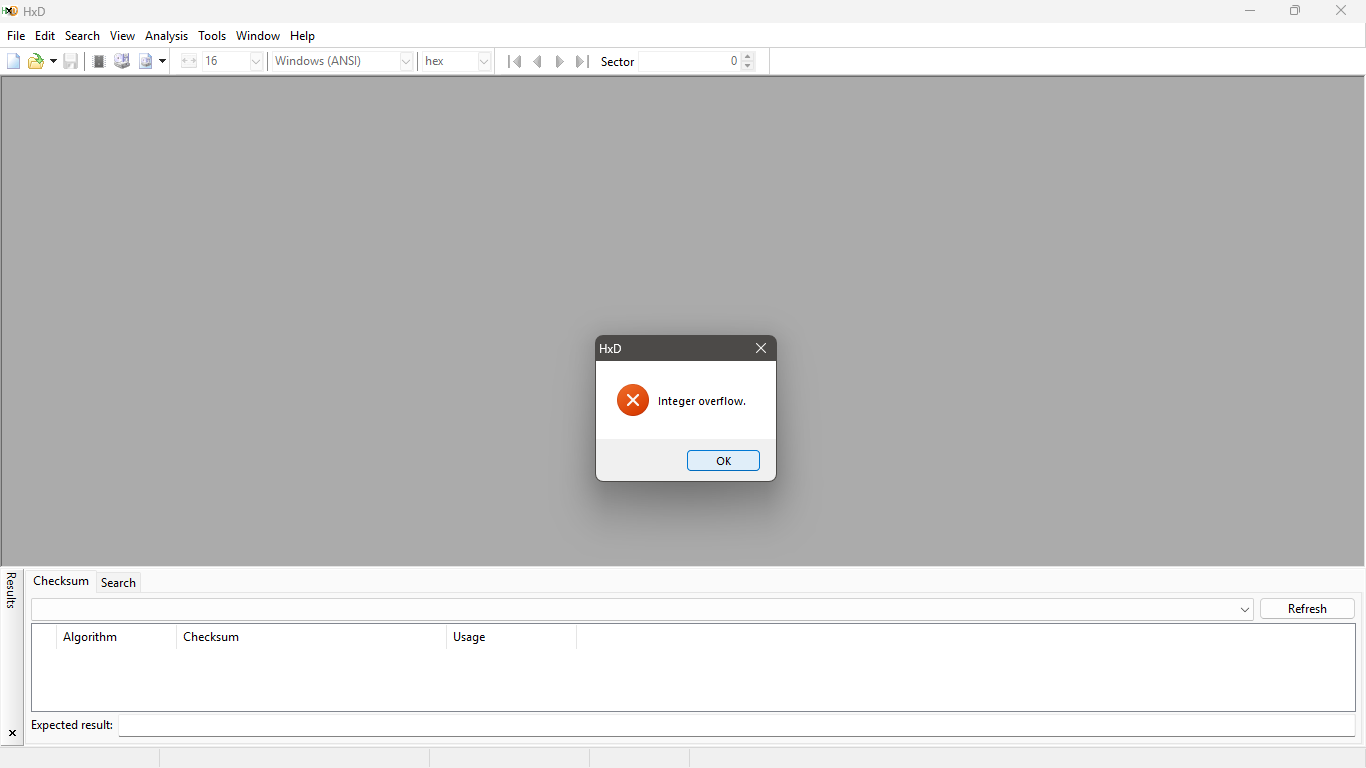Click the Open disk icon
1366x768 pixels.
(122, 61)
